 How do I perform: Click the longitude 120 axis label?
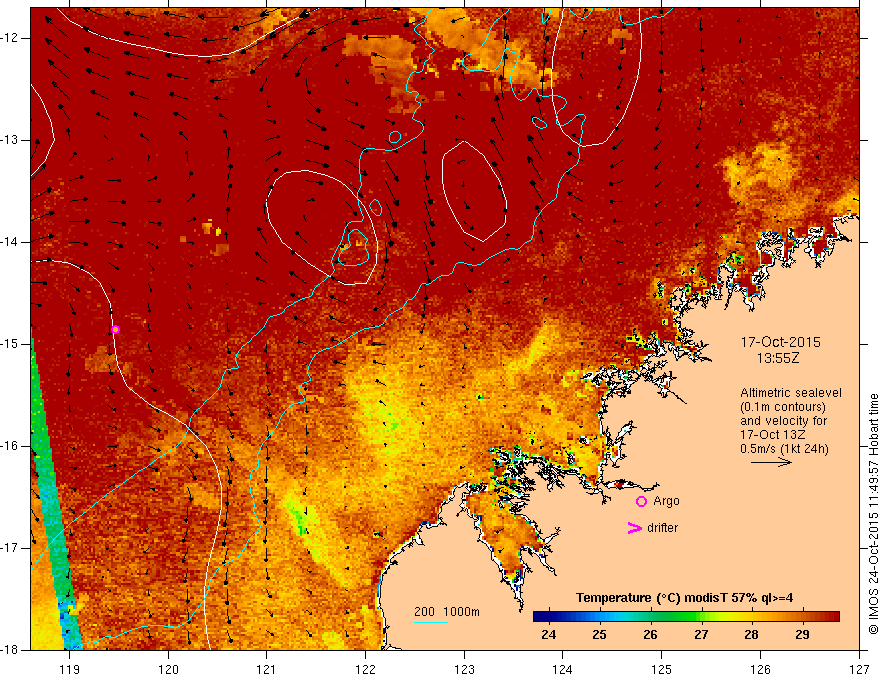tap(168, 669)
